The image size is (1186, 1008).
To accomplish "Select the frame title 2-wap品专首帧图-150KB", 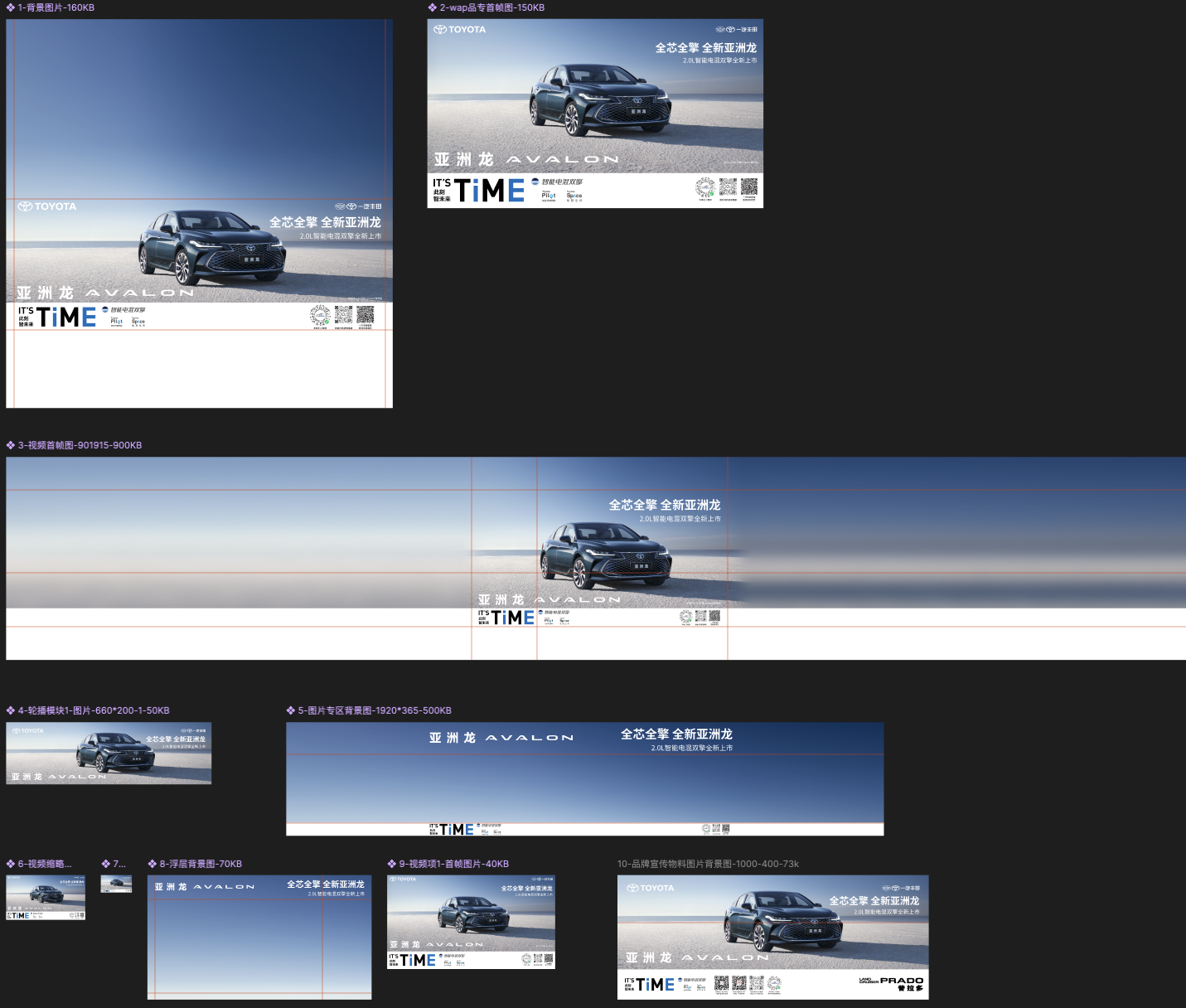I will 492,7.
